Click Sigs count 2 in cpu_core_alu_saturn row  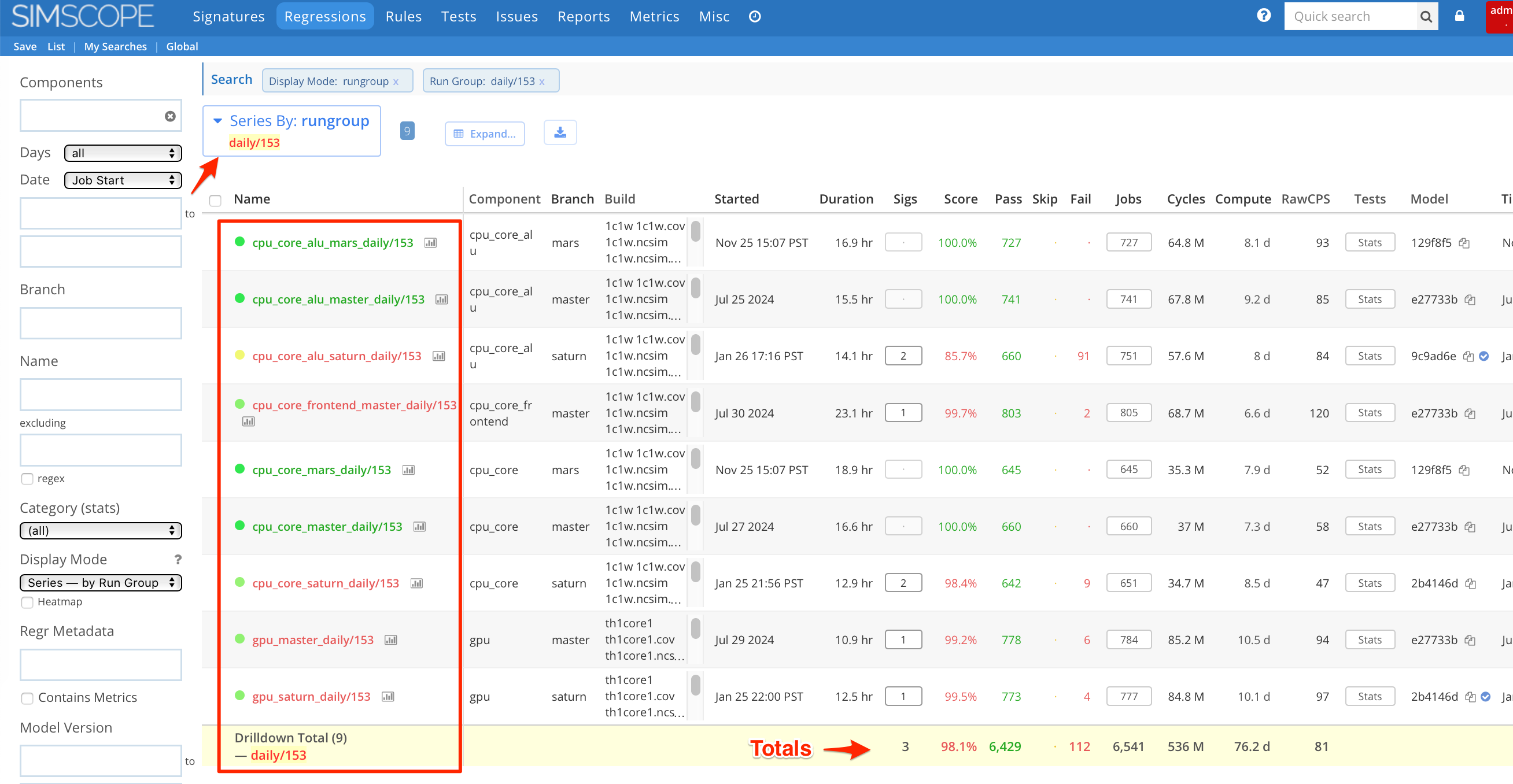coord(903,356)
